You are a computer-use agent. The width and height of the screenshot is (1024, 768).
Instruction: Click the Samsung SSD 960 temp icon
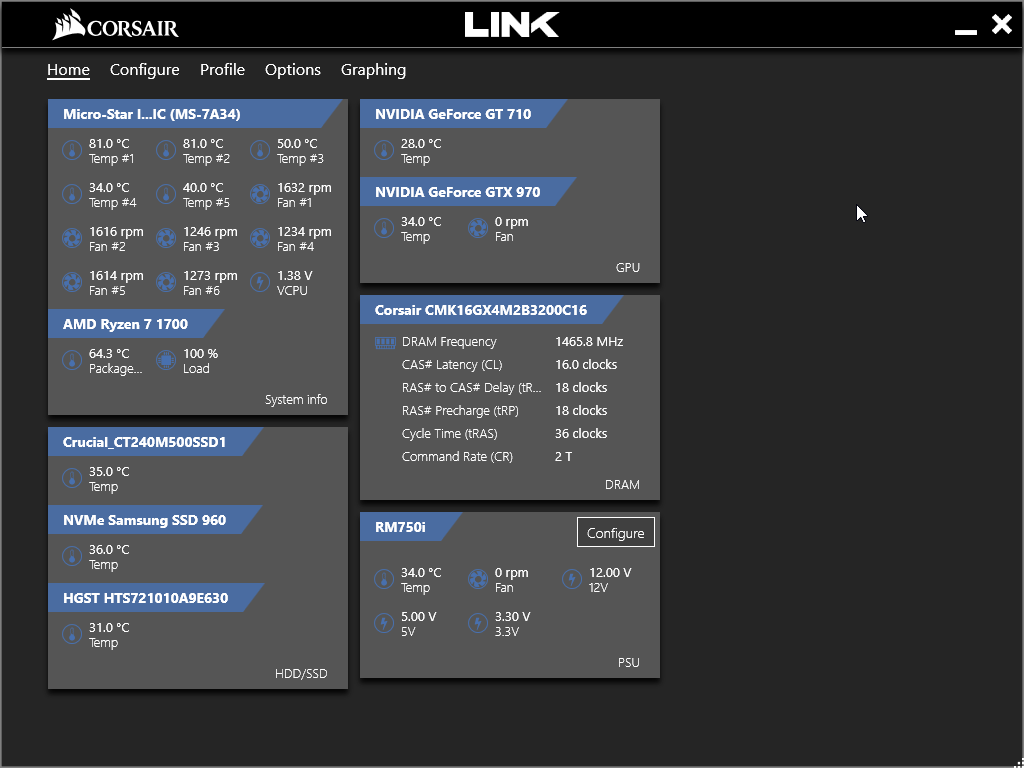(71, 556)
